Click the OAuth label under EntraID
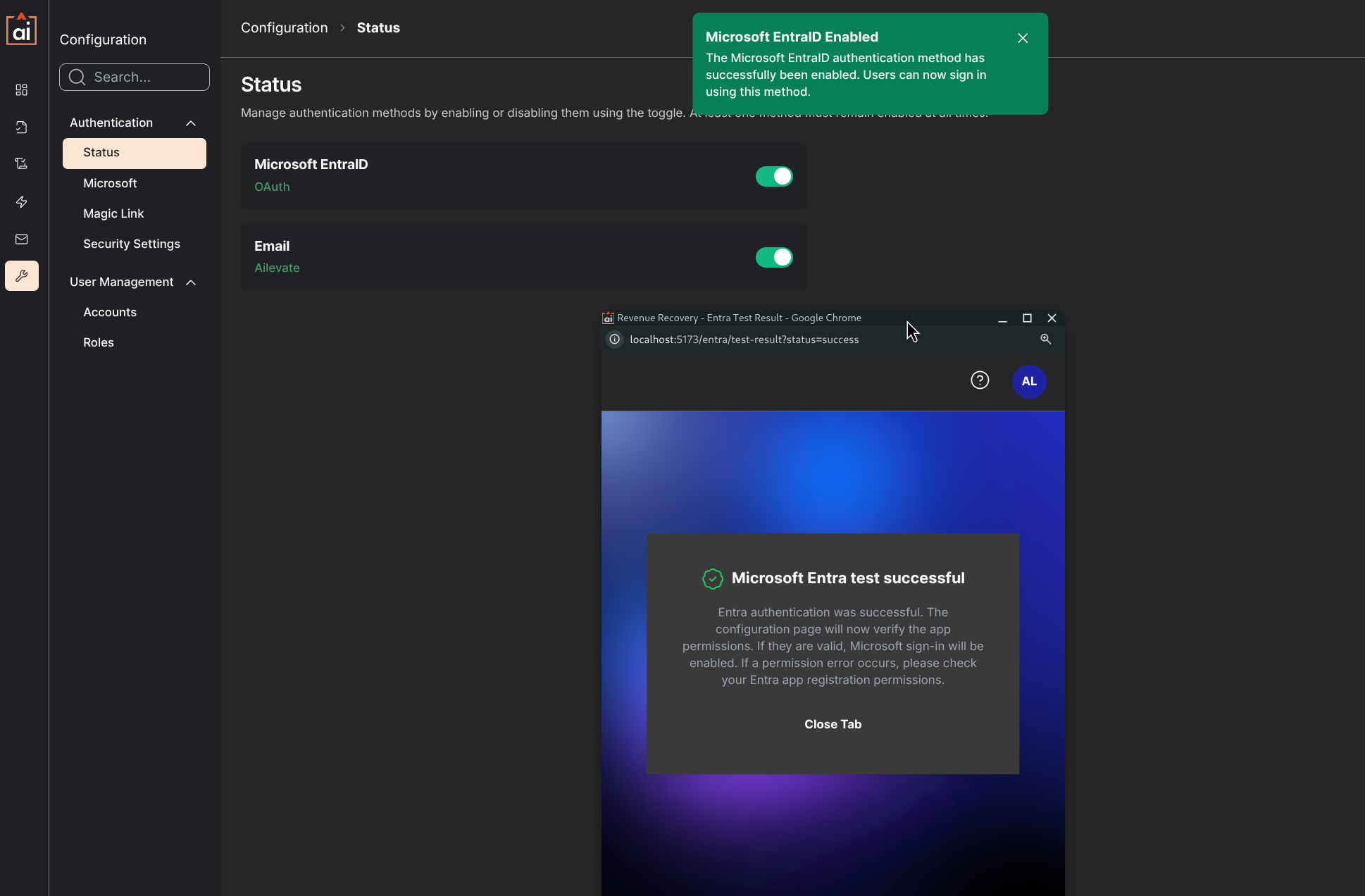This screenshot has width=1365, height=896. 272,187
